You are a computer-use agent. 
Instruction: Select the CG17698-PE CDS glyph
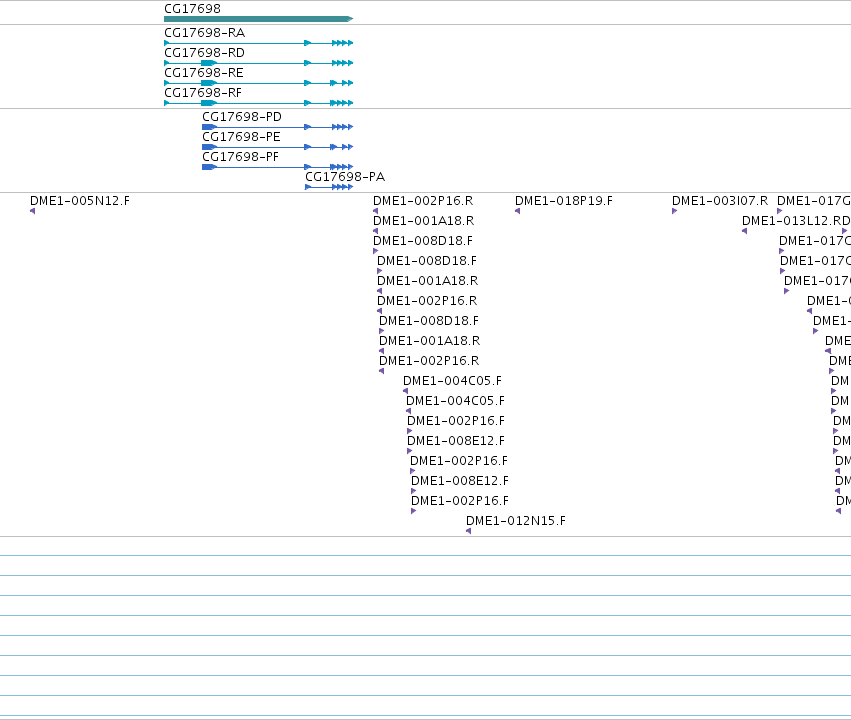(277, 147)
